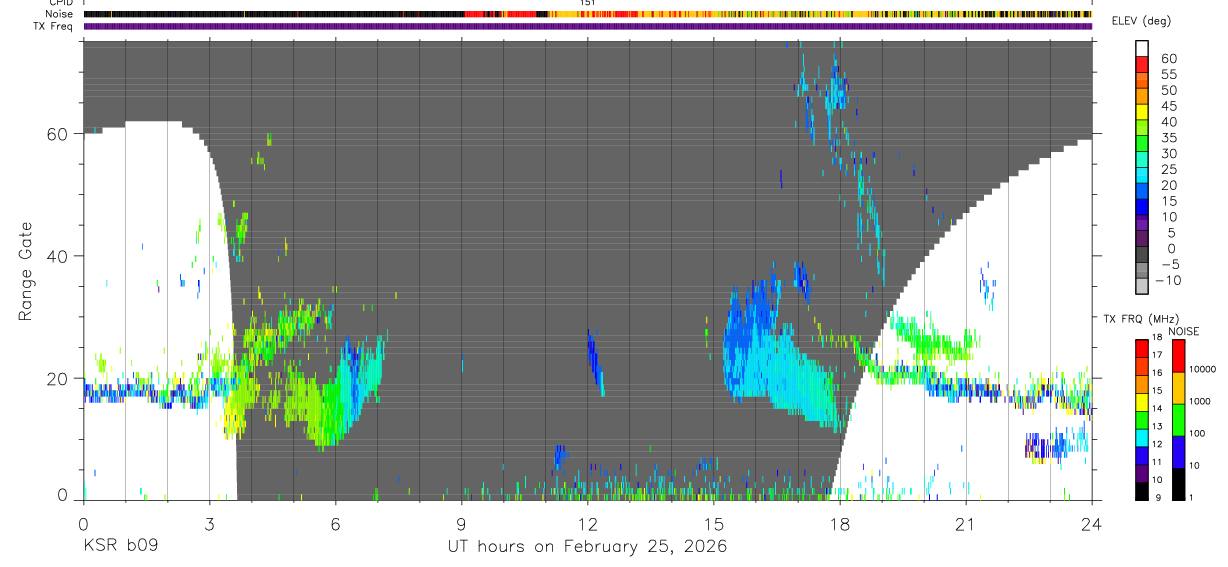
Task: Click the "151" CPID value above the noise strip
Action: tap(588, 3)
